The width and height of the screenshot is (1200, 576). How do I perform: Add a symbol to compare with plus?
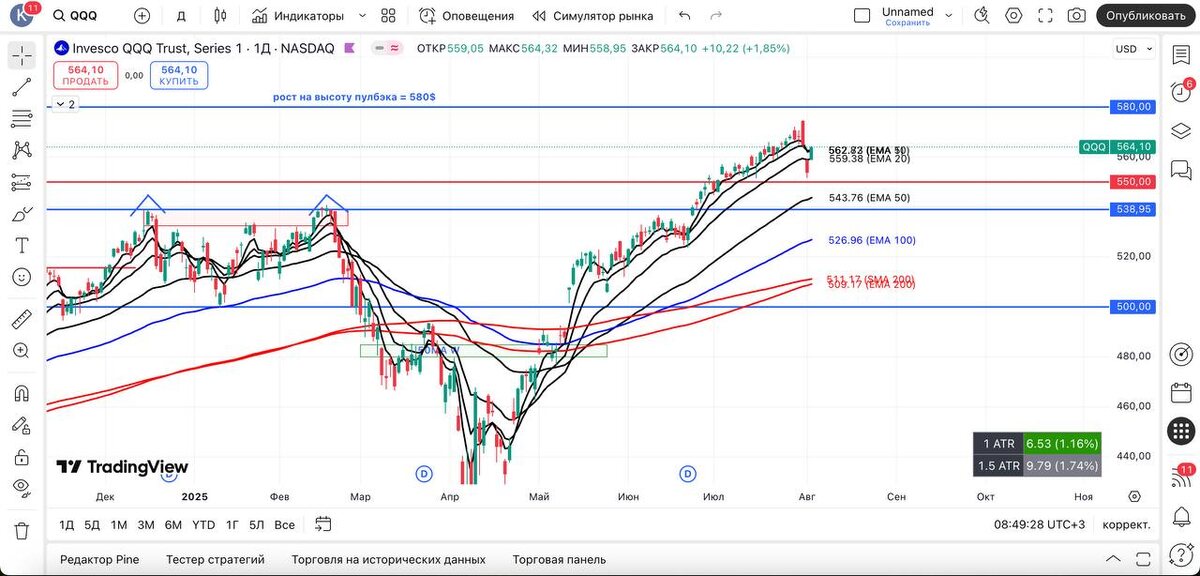click(142, 16)
